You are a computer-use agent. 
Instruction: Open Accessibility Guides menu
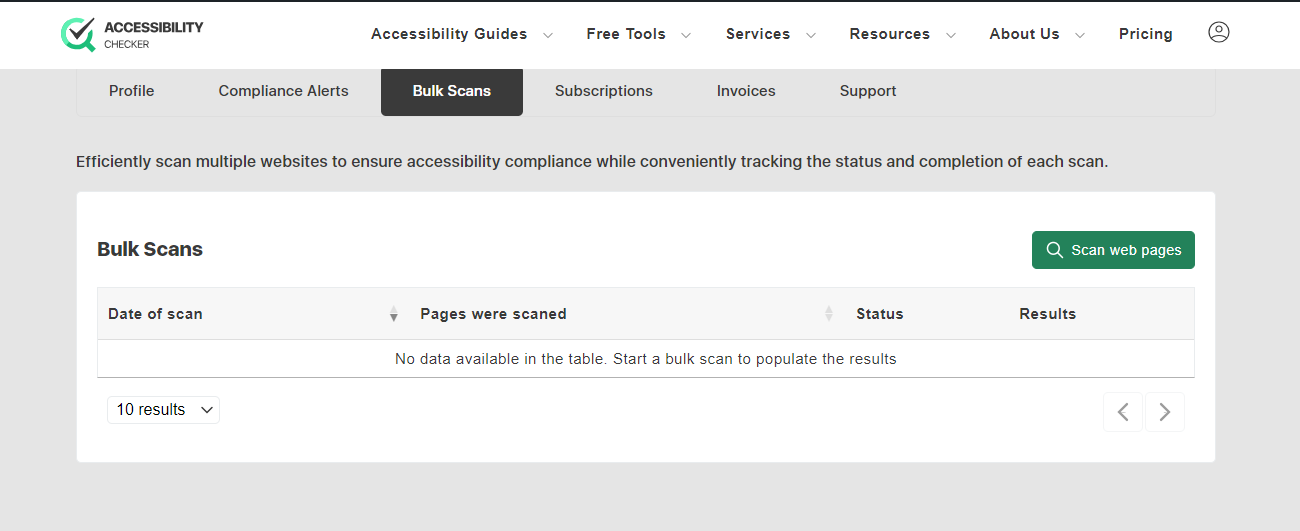pos(449,34)
